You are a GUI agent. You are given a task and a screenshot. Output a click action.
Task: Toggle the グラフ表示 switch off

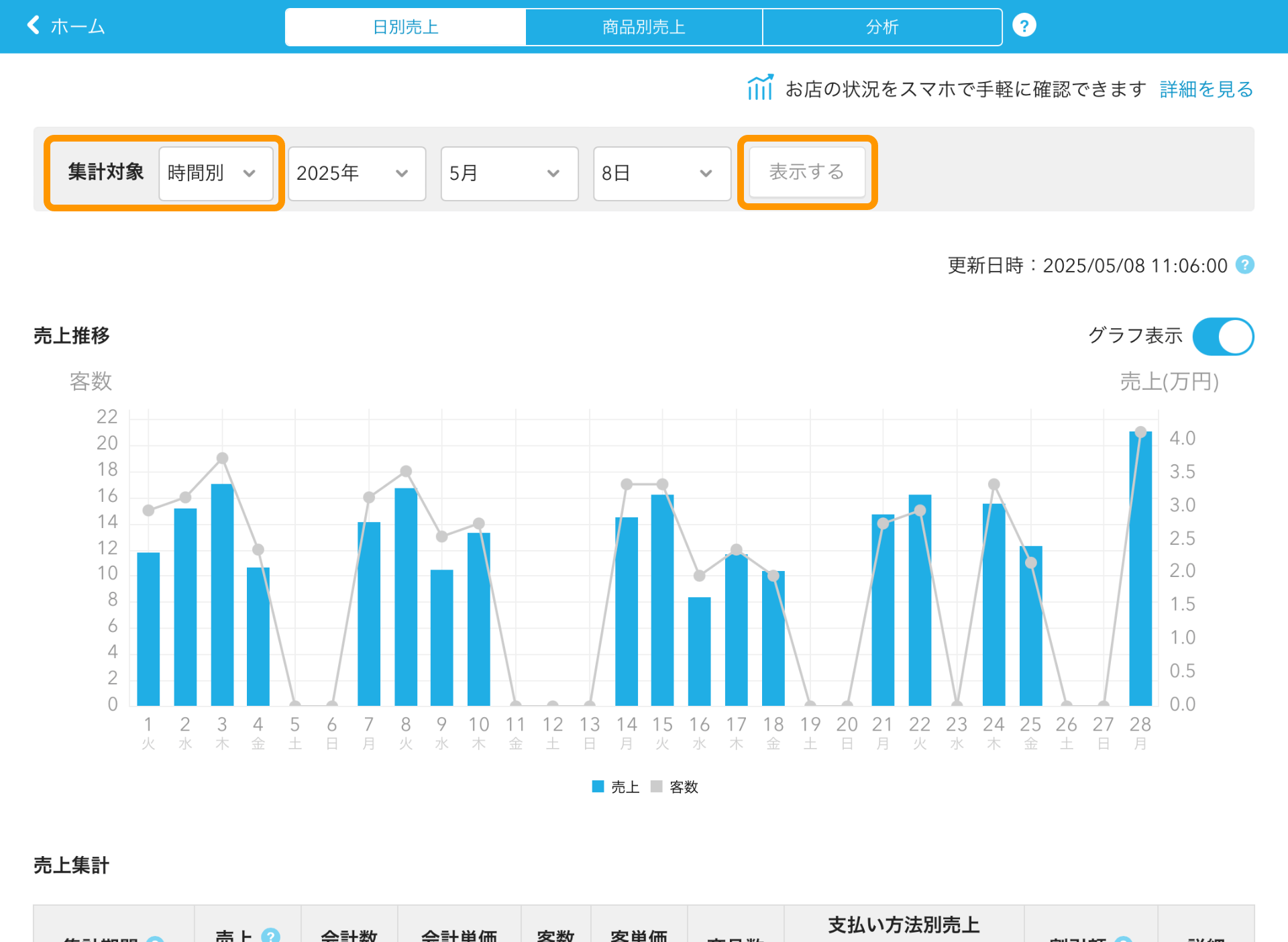click(1223, 336)
